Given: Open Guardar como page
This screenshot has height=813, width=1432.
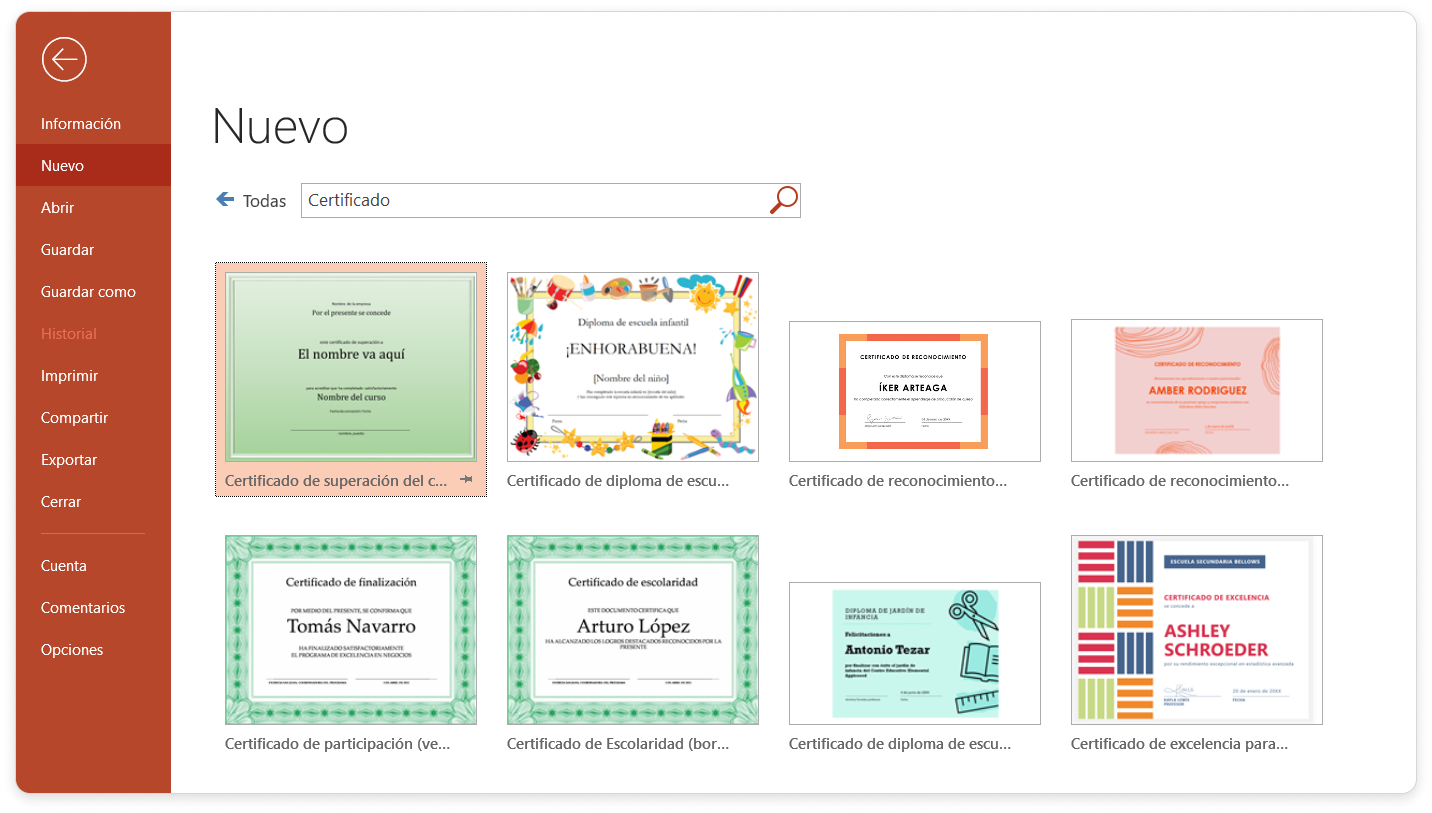Looking at the screenshot, I should (x=88, y=292).
